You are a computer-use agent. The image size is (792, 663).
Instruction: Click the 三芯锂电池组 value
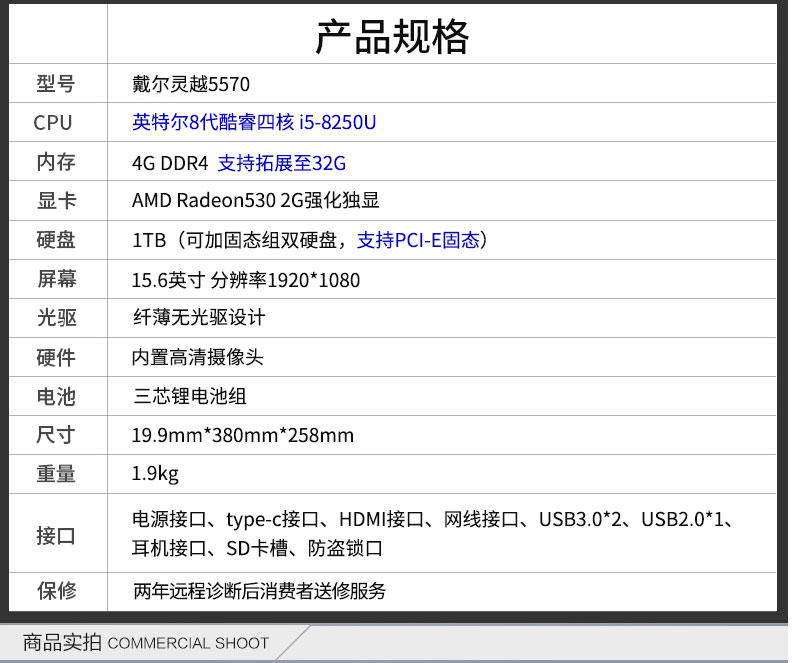tap(190, 396)
